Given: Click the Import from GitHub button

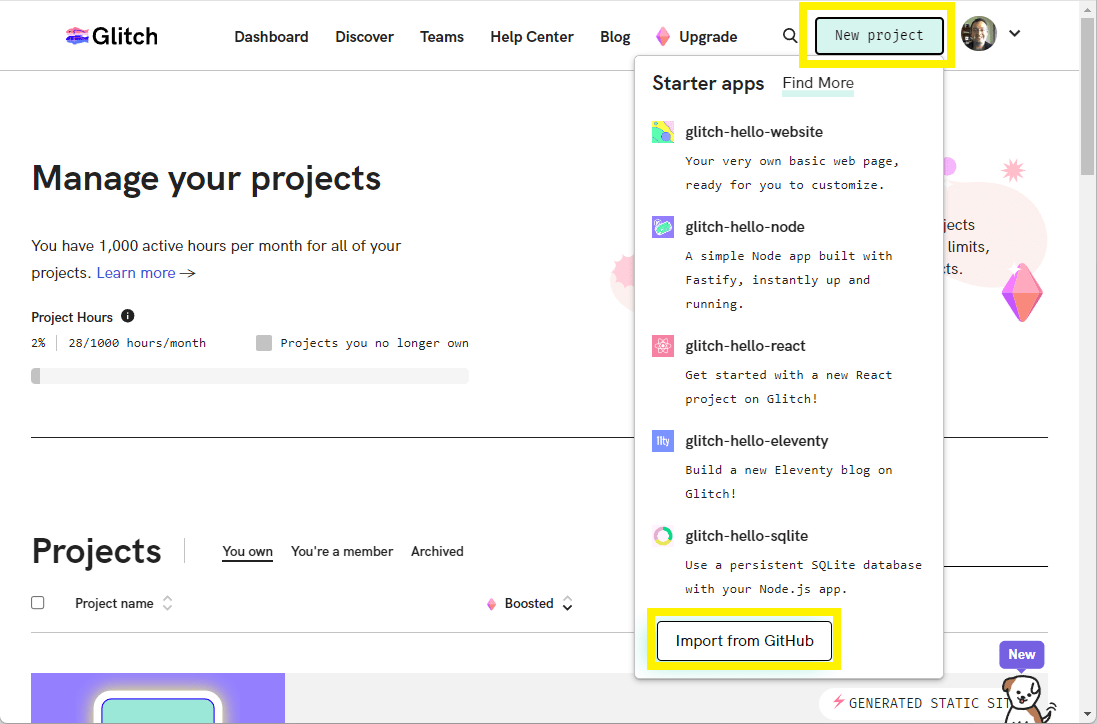Looking at the screenshot, I should pyautogui.click(x=744, y=640).
